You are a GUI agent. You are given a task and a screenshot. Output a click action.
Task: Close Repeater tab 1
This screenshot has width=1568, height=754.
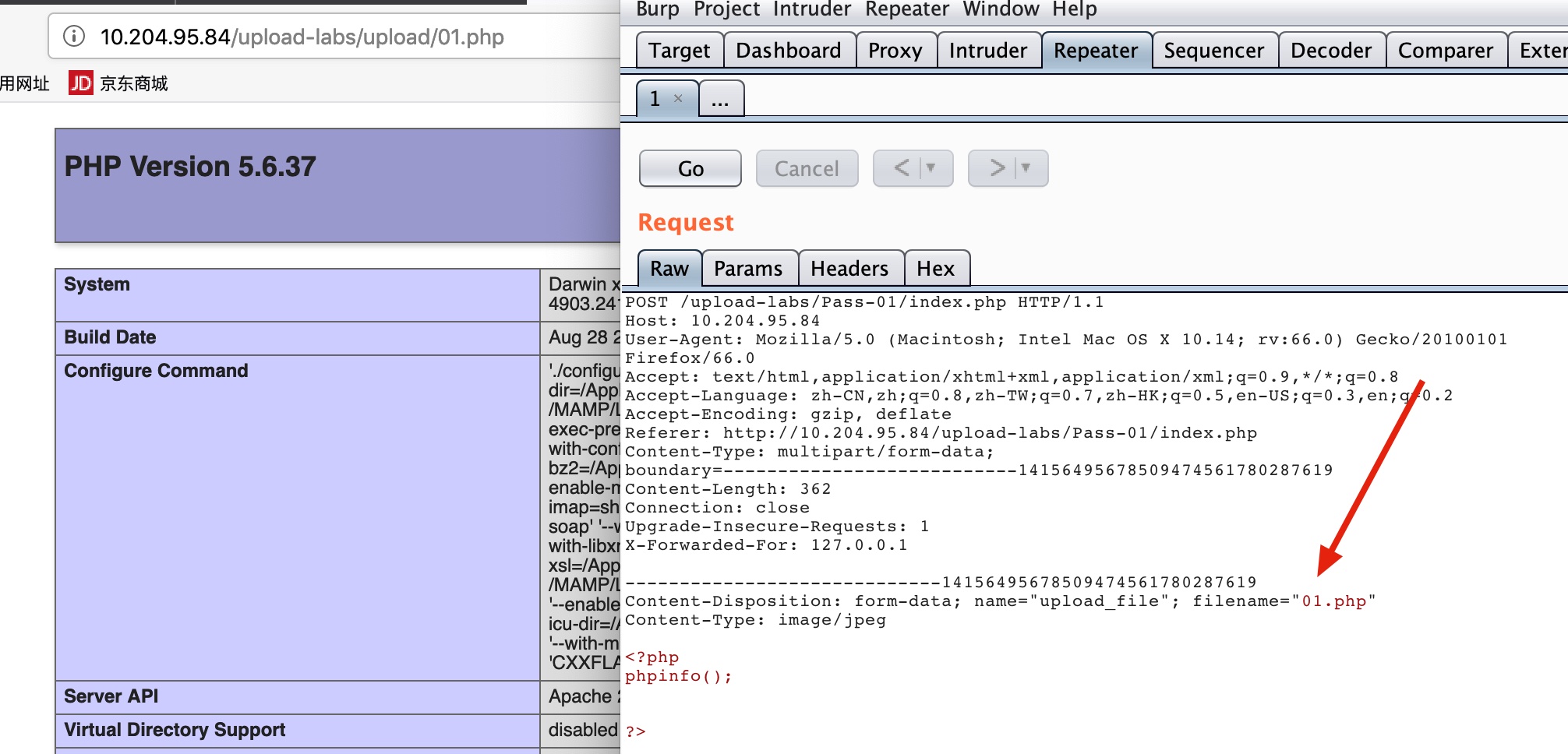coord(678,98)
